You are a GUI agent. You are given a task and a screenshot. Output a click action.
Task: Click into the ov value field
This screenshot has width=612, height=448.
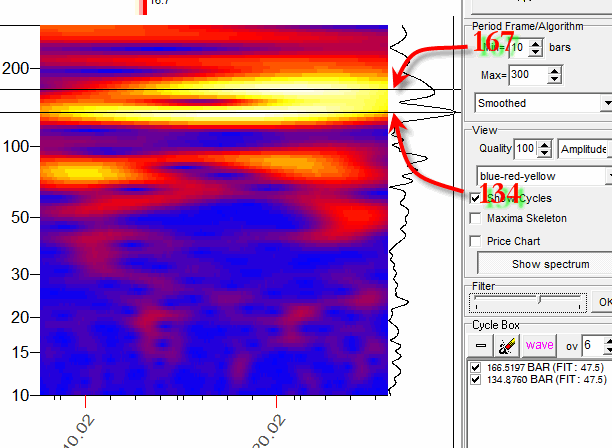[592, 345]
